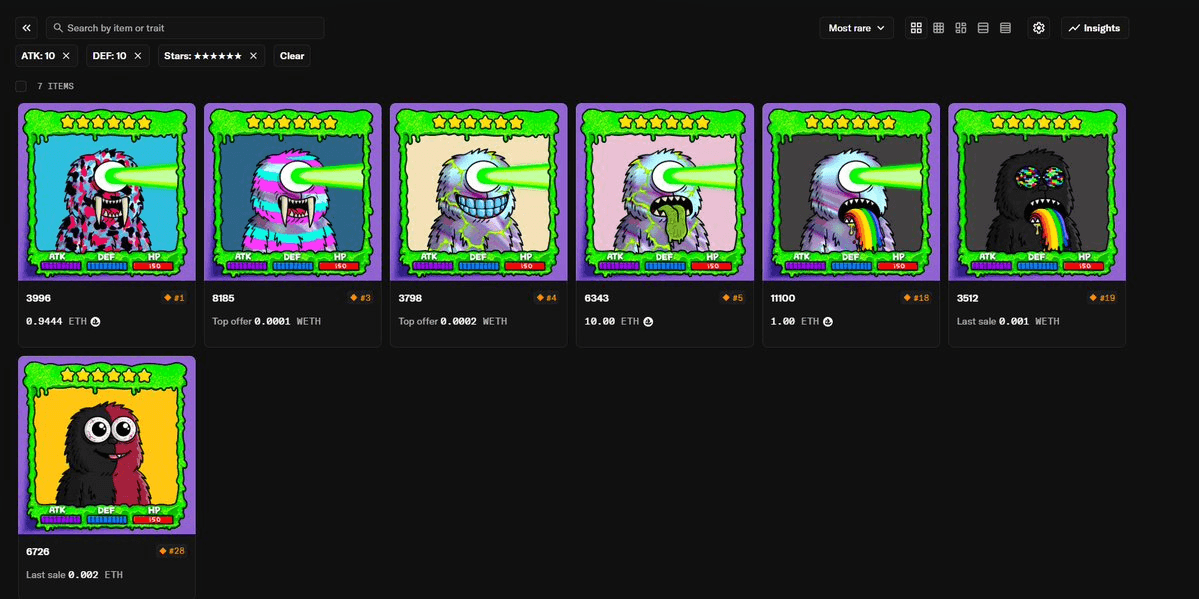Click rarity rank #3 badge on item 8185
The height and width of the screenshot is (599, 1199).
pyautogui.click(x=360, y=298)
